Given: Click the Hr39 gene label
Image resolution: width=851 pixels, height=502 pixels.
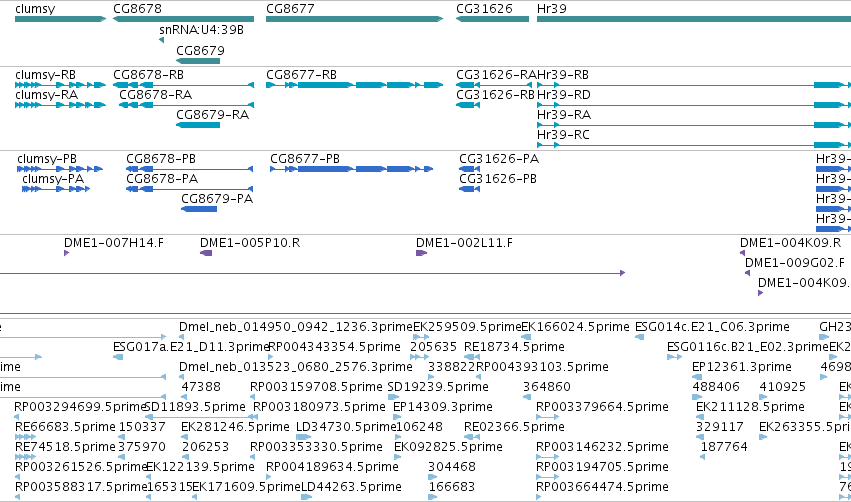Looking at the screenshot, I should point(551,9).
